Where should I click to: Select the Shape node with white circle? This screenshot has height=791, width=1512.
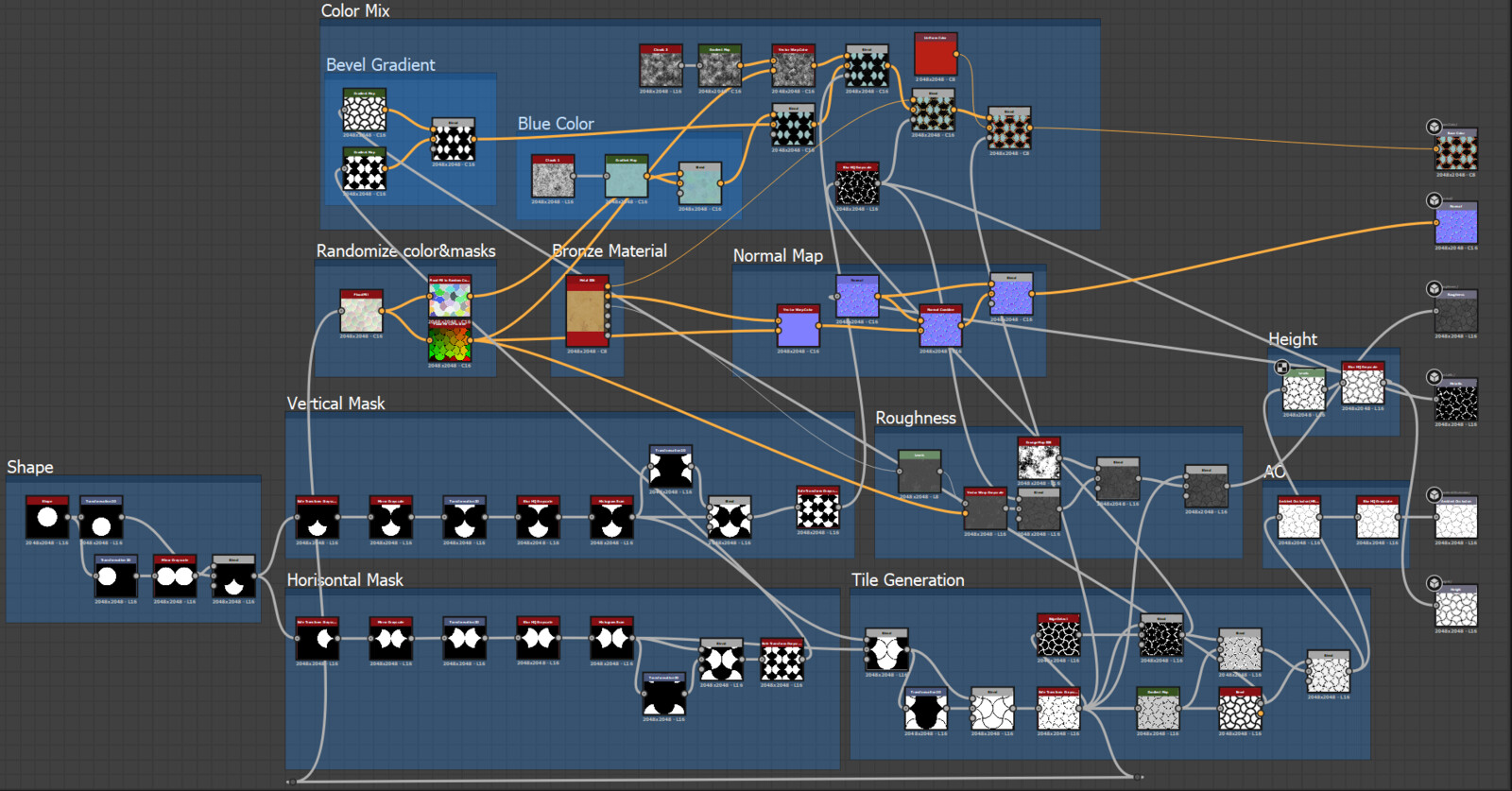[47, 519]
